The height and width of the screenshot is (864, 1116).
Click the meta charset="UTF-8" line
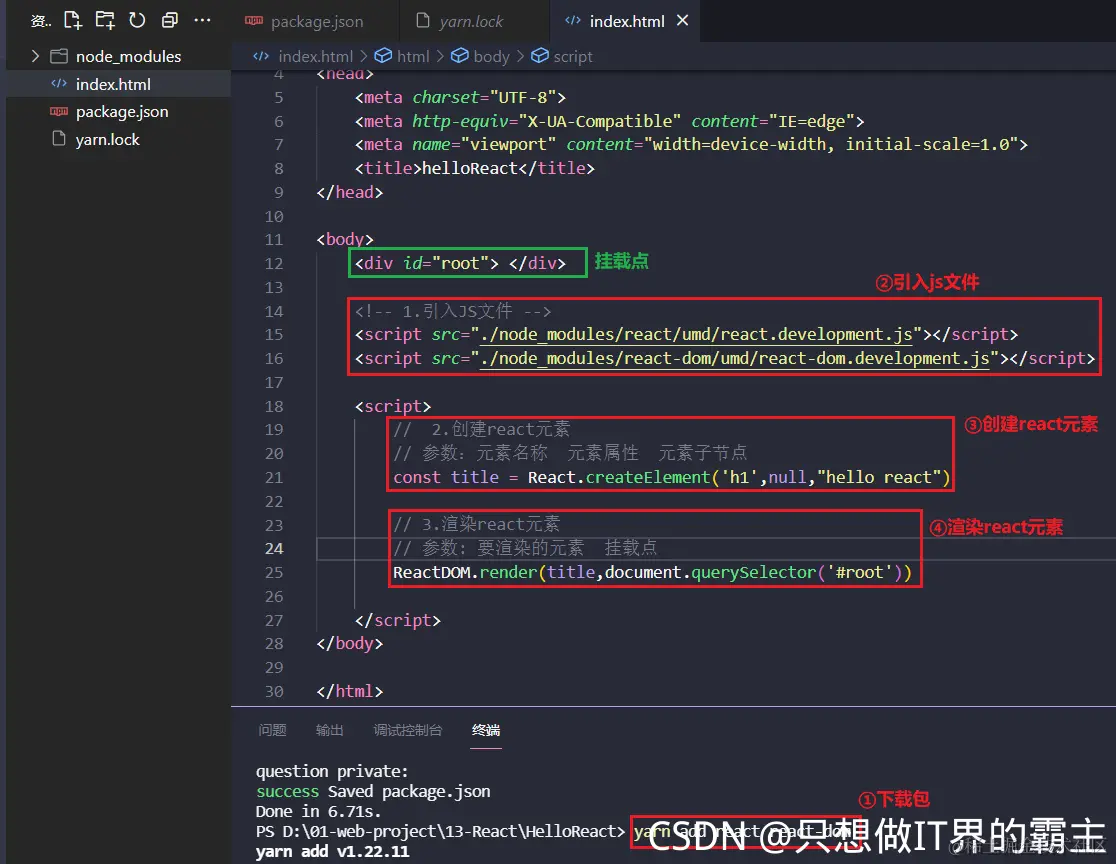[460, 98]
